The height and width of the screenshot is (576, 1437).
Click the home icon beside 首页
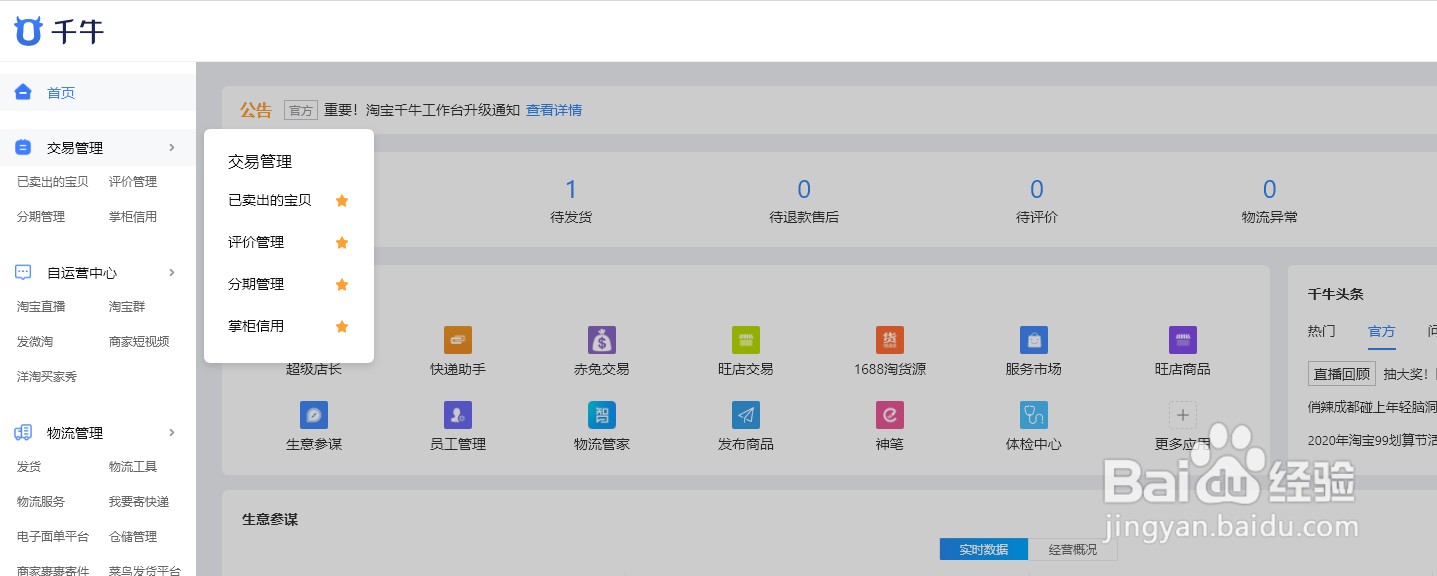[23, 92]
